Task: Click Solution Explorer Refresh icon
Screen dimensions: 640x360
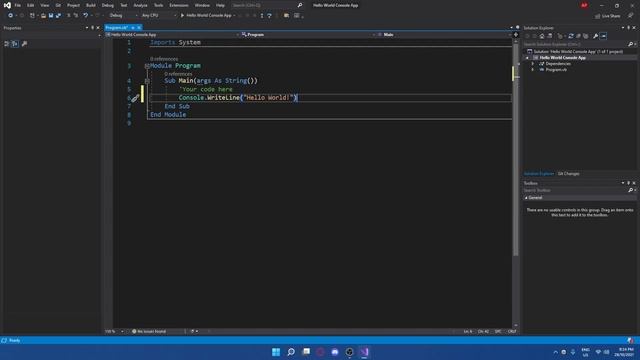Action: [x=571, y=36]
